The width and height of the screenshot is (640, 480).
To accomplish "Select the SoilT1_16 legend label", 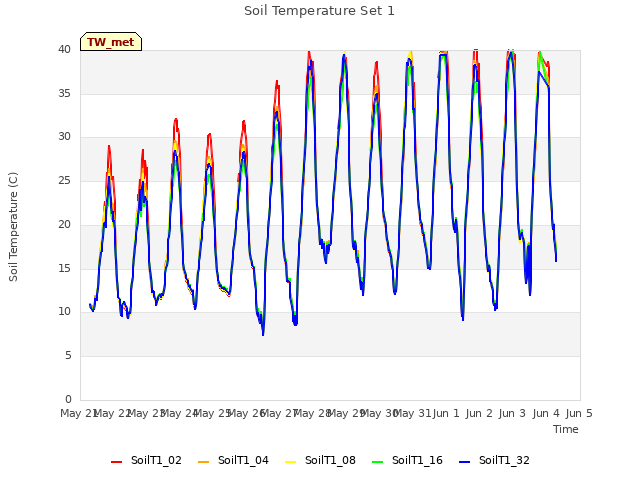I will (417, 460).
